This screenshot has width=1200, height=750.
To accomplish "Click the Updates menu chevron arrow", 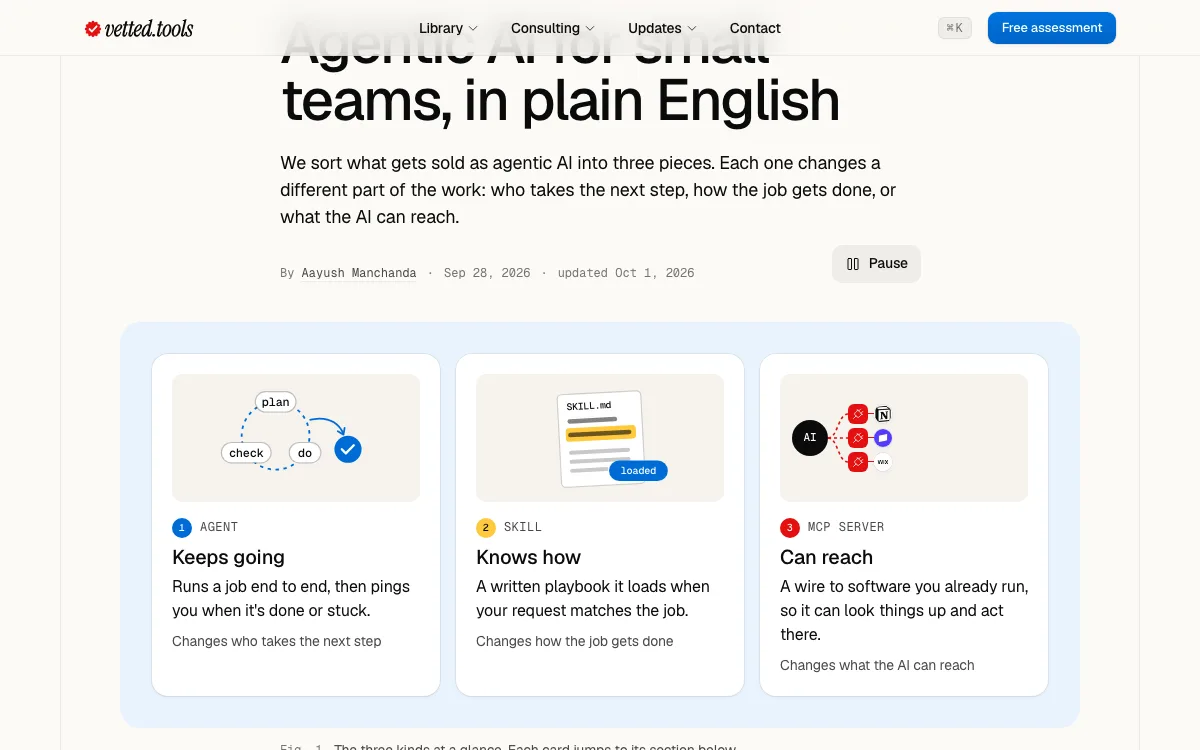I will (x=692, y=29).
